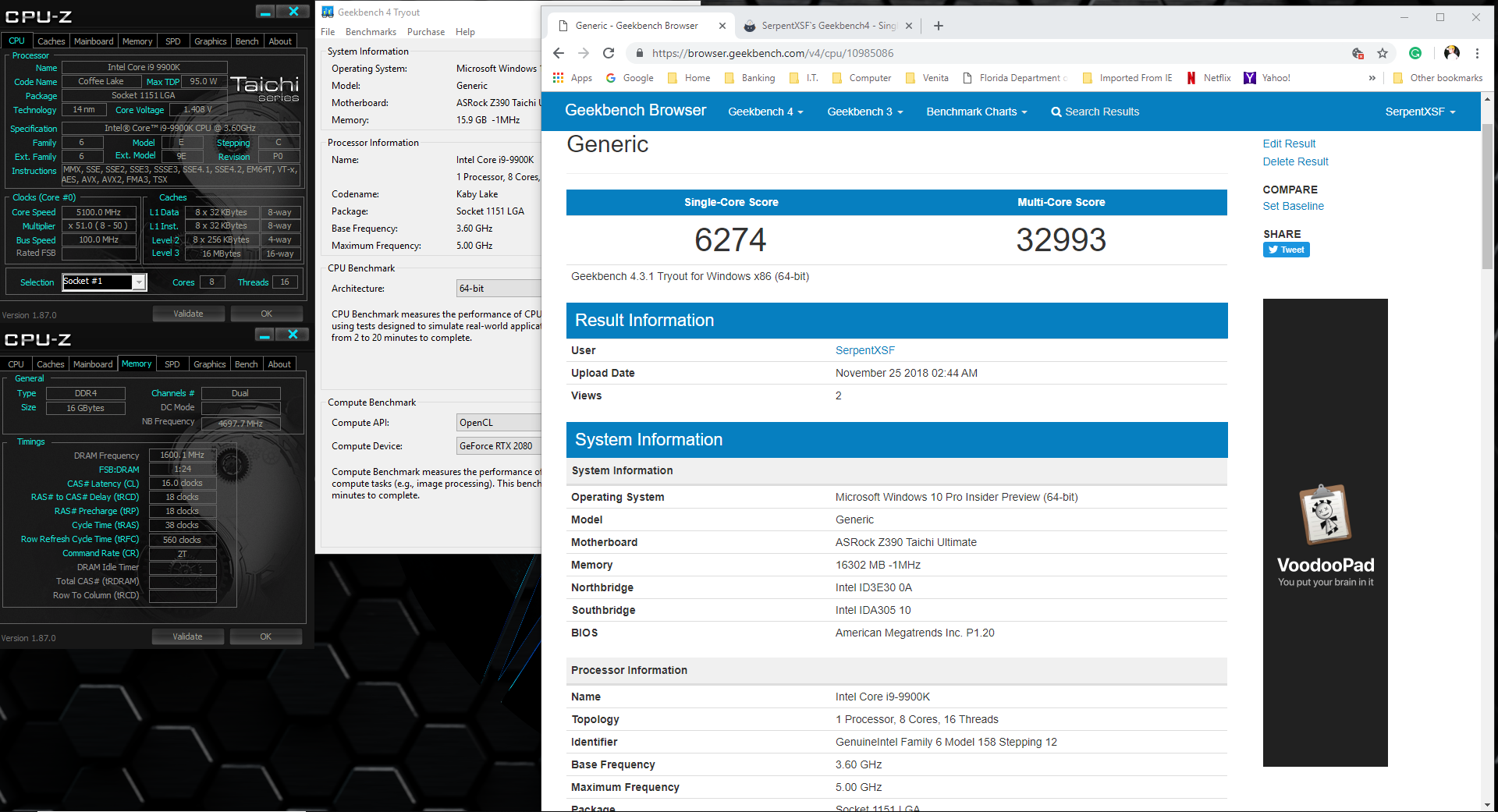Go forward in Chrome browser
Image resolution: width=1498 pixels, height=812 pixels.
click(584, 53)
